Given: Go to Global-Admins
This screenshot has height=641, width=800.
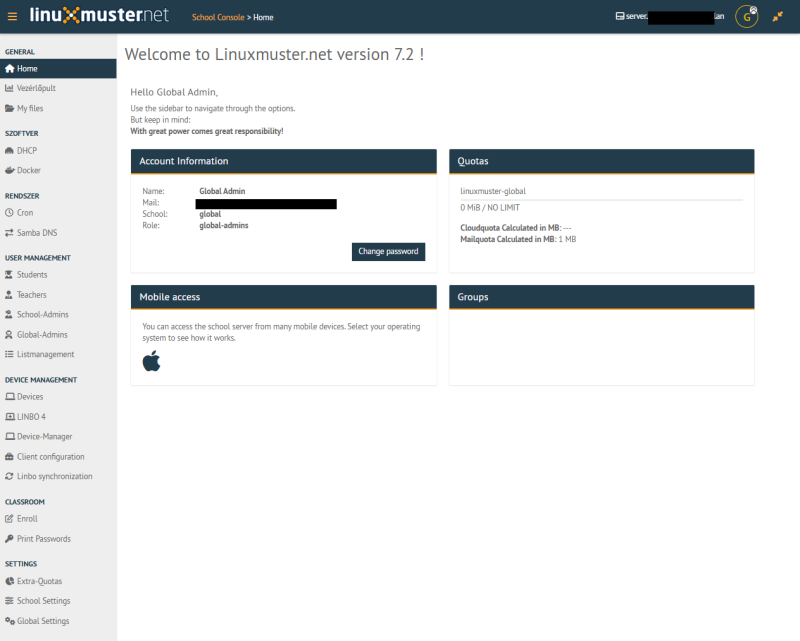Looking at the screenshot, I should [x=58, y=335].
